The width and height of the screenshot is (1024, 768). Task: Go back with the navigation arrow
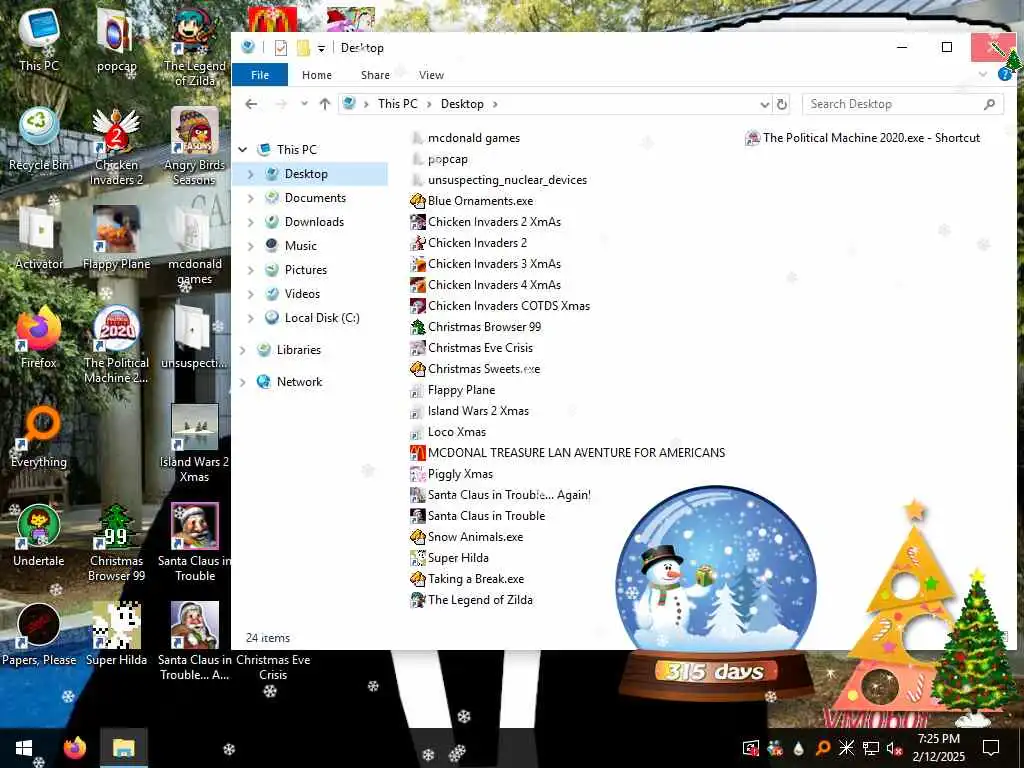coord(251,104)
